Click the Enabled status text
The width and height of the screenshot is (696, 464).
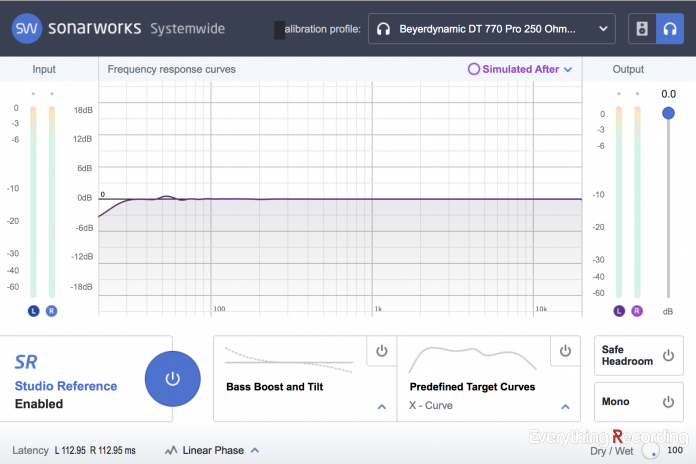39,404
